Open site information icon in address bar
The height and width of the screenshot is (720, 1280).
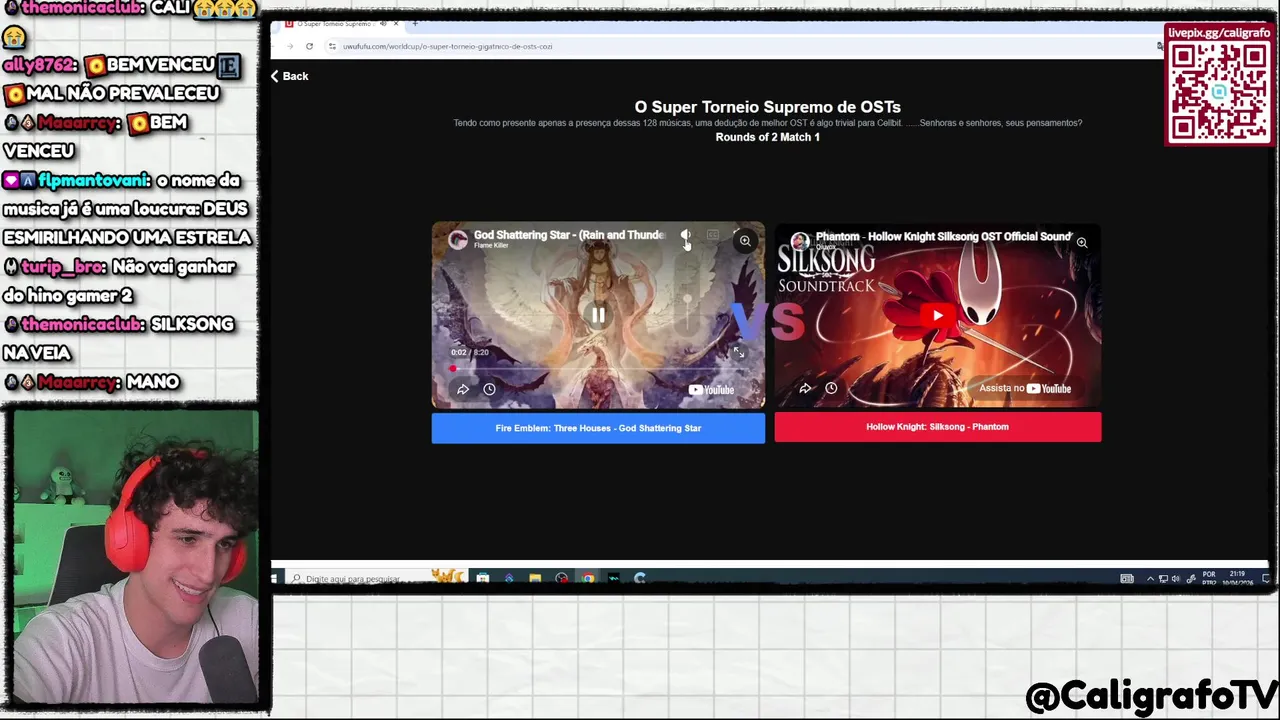point(332,46)
